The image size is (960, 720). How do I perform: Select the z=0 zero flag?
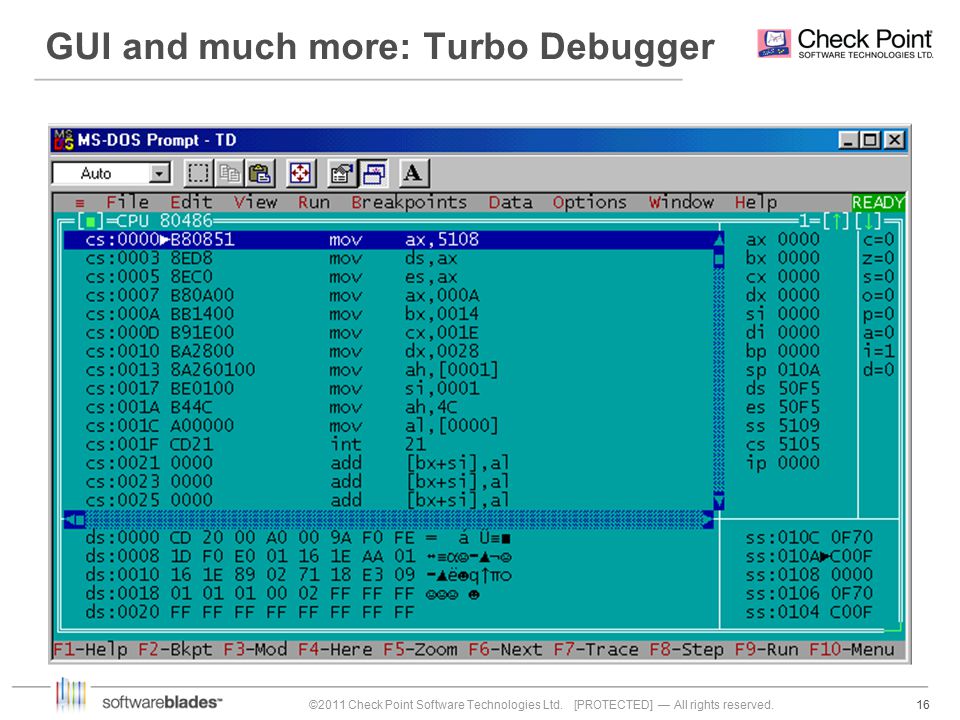pyautogui.click(x=879, y=258)
